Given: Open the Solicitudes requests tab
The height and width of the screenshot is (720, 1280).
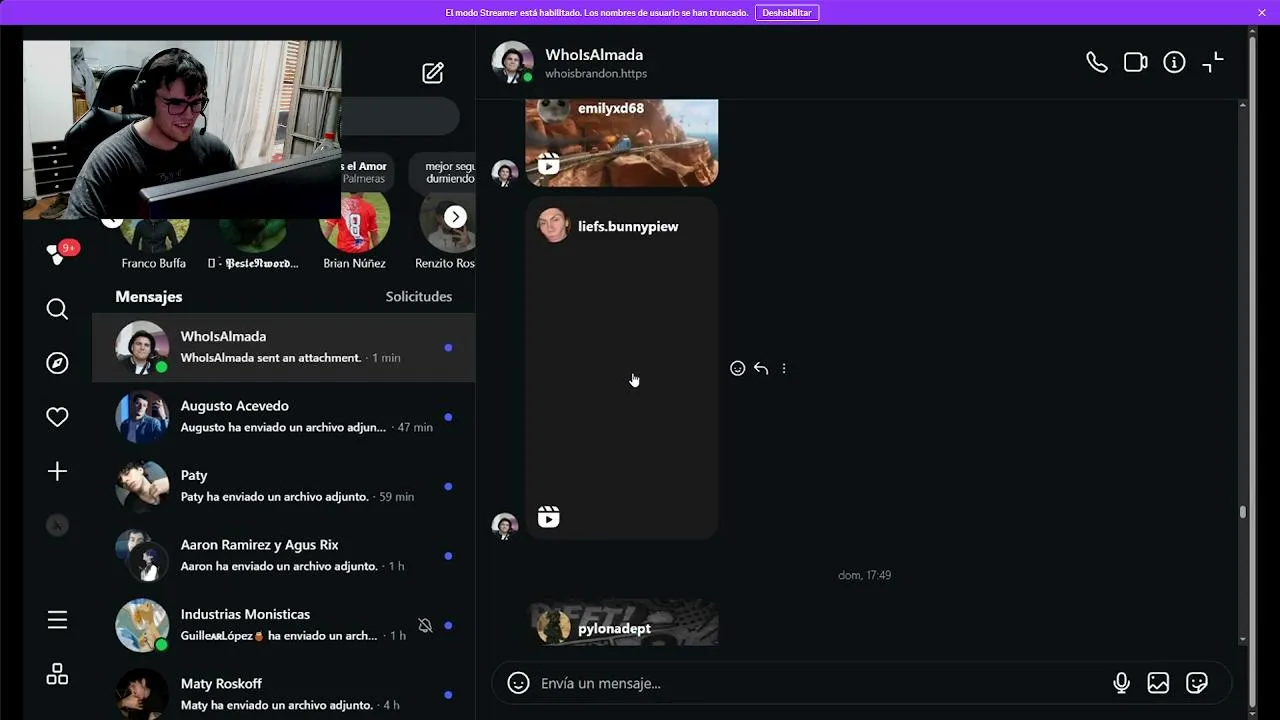Looking at the screenshot, I should click(x=419, y=297).
